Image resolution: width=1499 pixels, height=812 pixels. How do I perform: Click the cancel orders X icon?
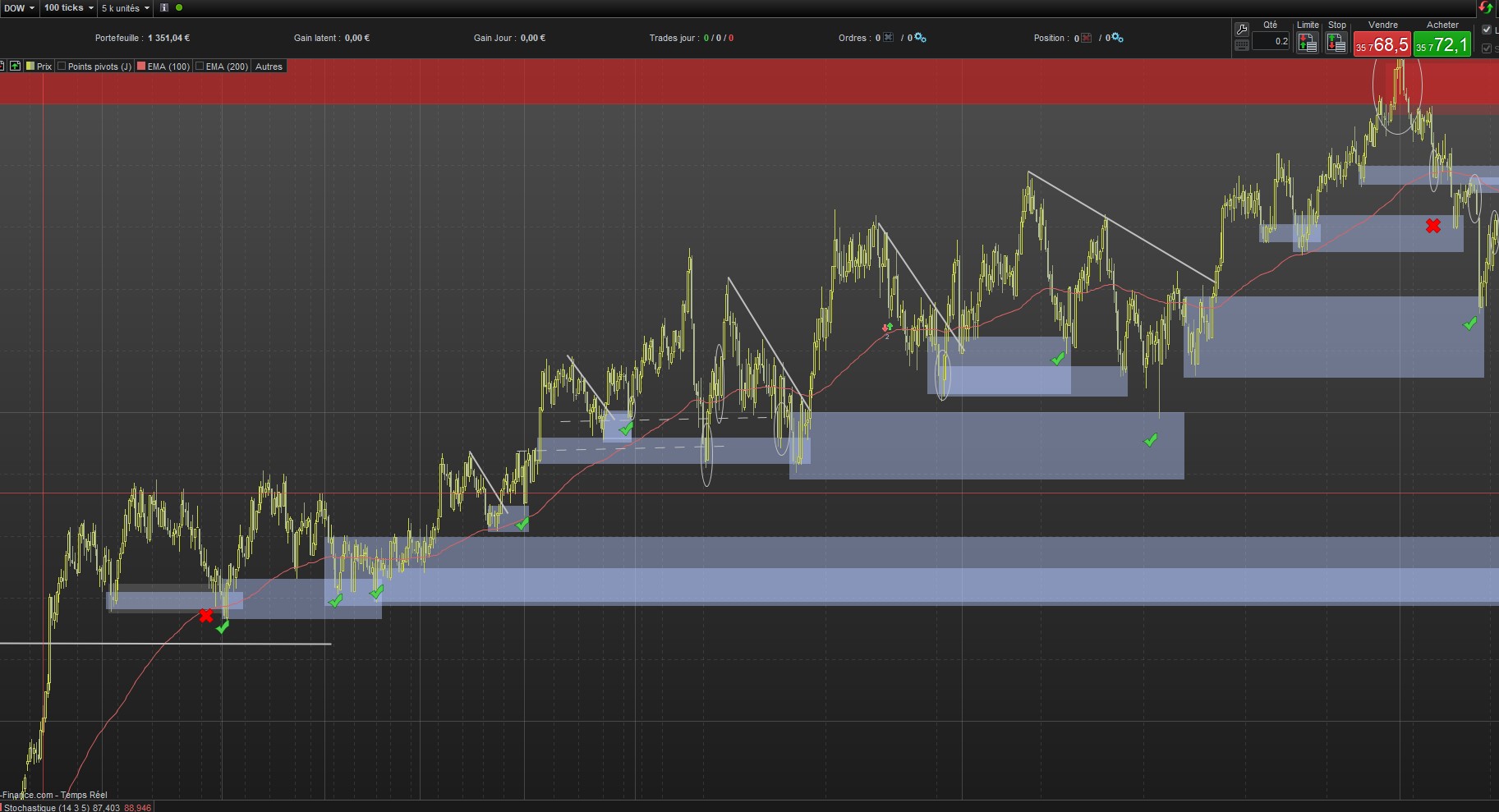coord(889,38)
